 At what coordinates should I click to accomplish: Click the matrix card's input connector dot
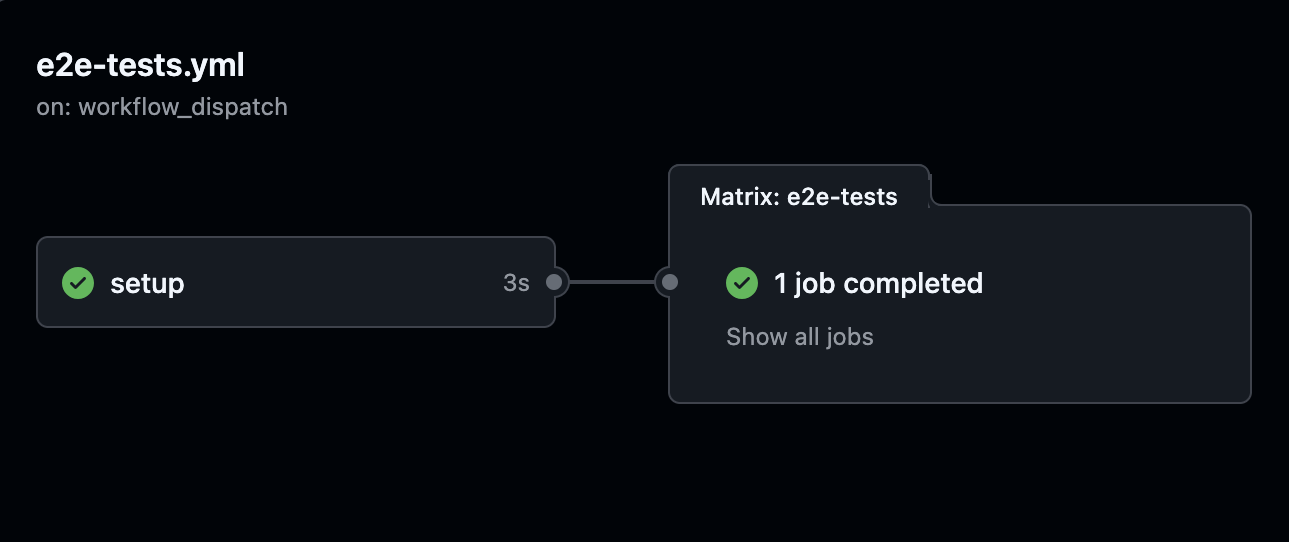click(x=670, y=283)
